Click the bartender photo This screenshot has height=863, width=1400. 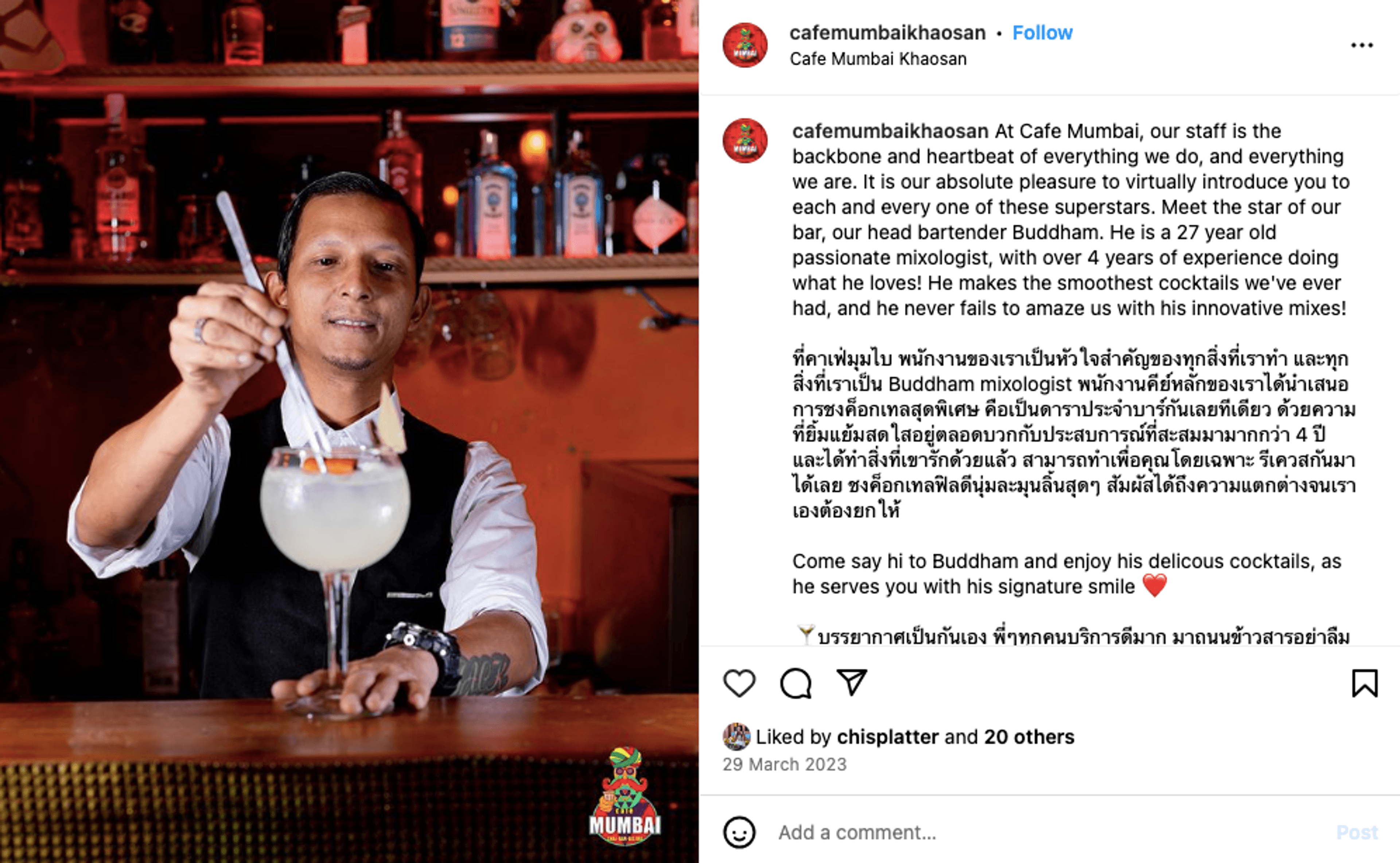(x=349, y=432)
